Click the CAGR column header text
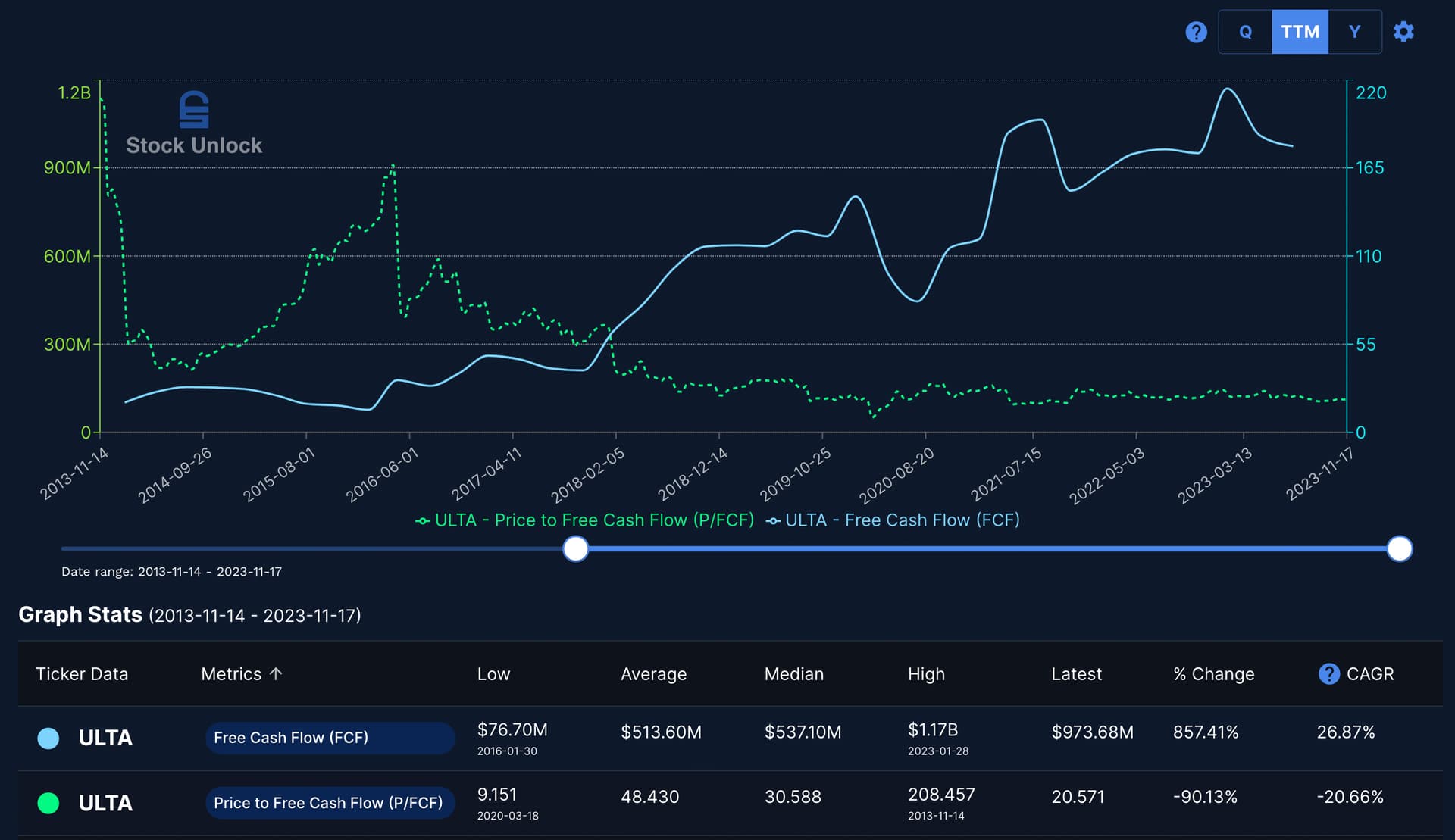This screenshot has width=1455, height=840. click(1369, 673)
